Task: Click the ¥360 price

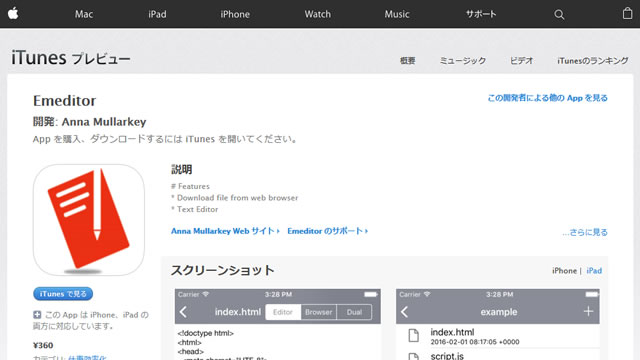Action: [x=43, y=345]
